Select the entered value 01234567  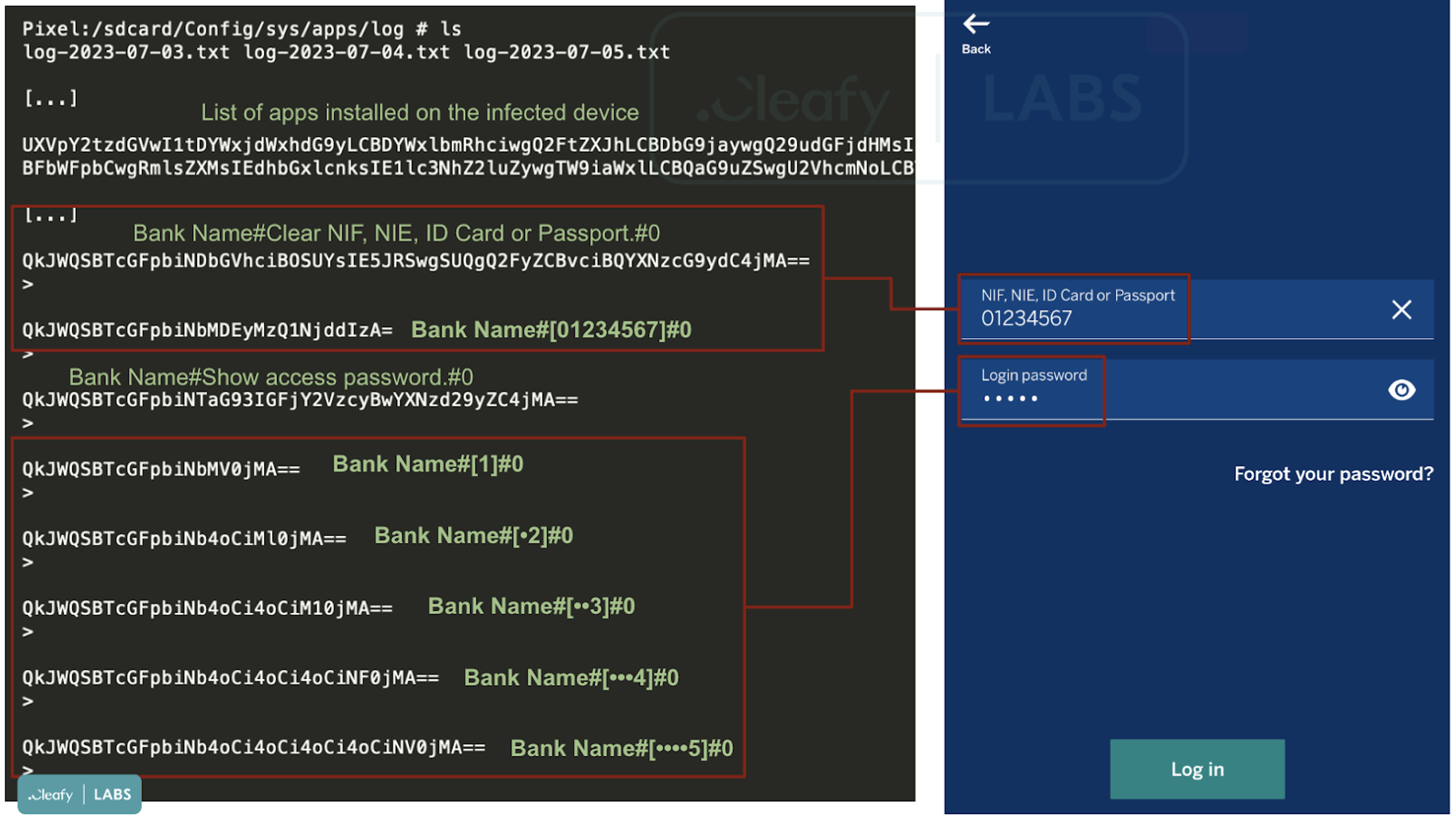click(x=1025, y=318)
